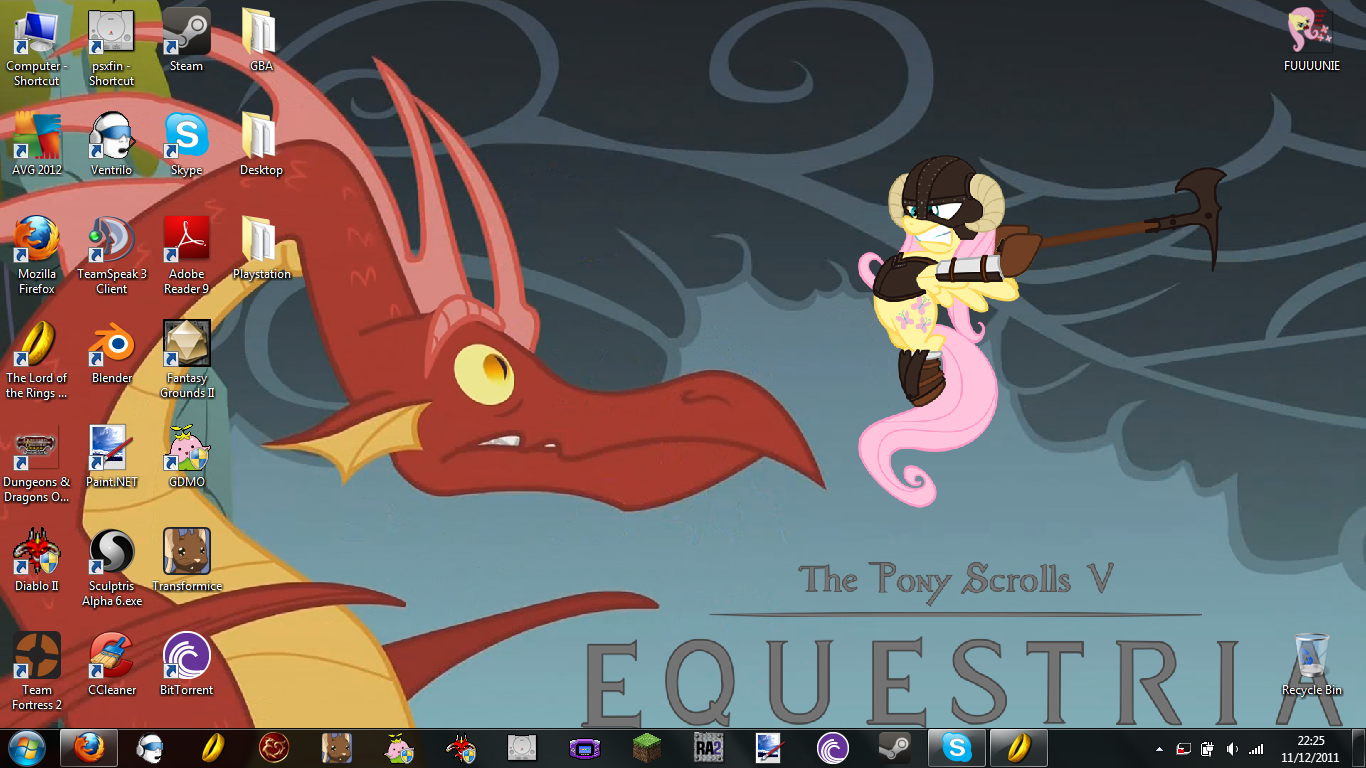Select the folder named Desktop
This screenshot has height=768, width=1366.
[x=261, y=144]
